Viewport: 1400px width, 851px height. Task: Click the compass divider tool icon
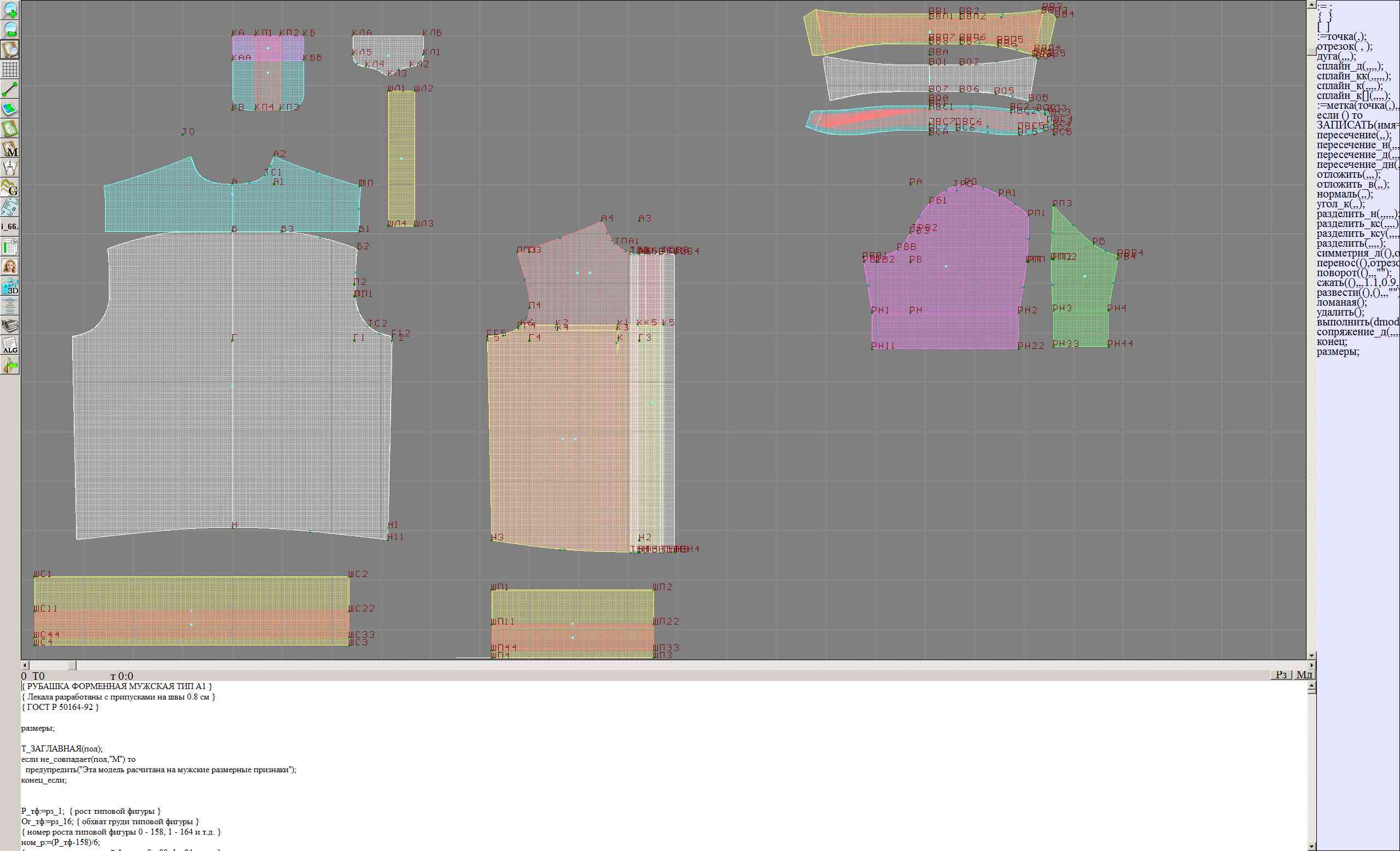pyautogui.click(x=10, y=168)
